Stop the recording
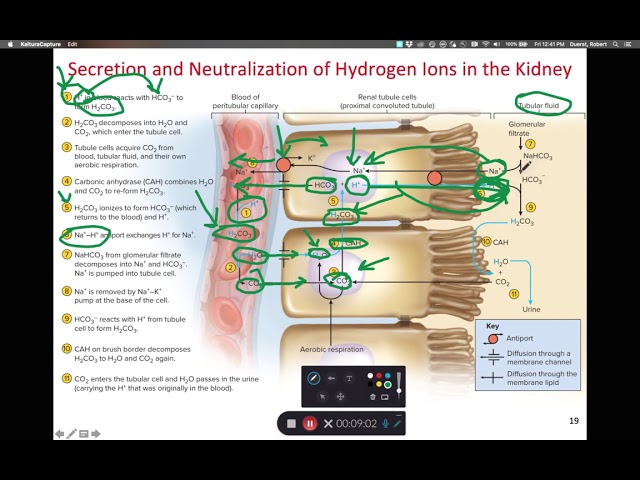Viewport: 640px width, 480px height. (x=291, y=424)
